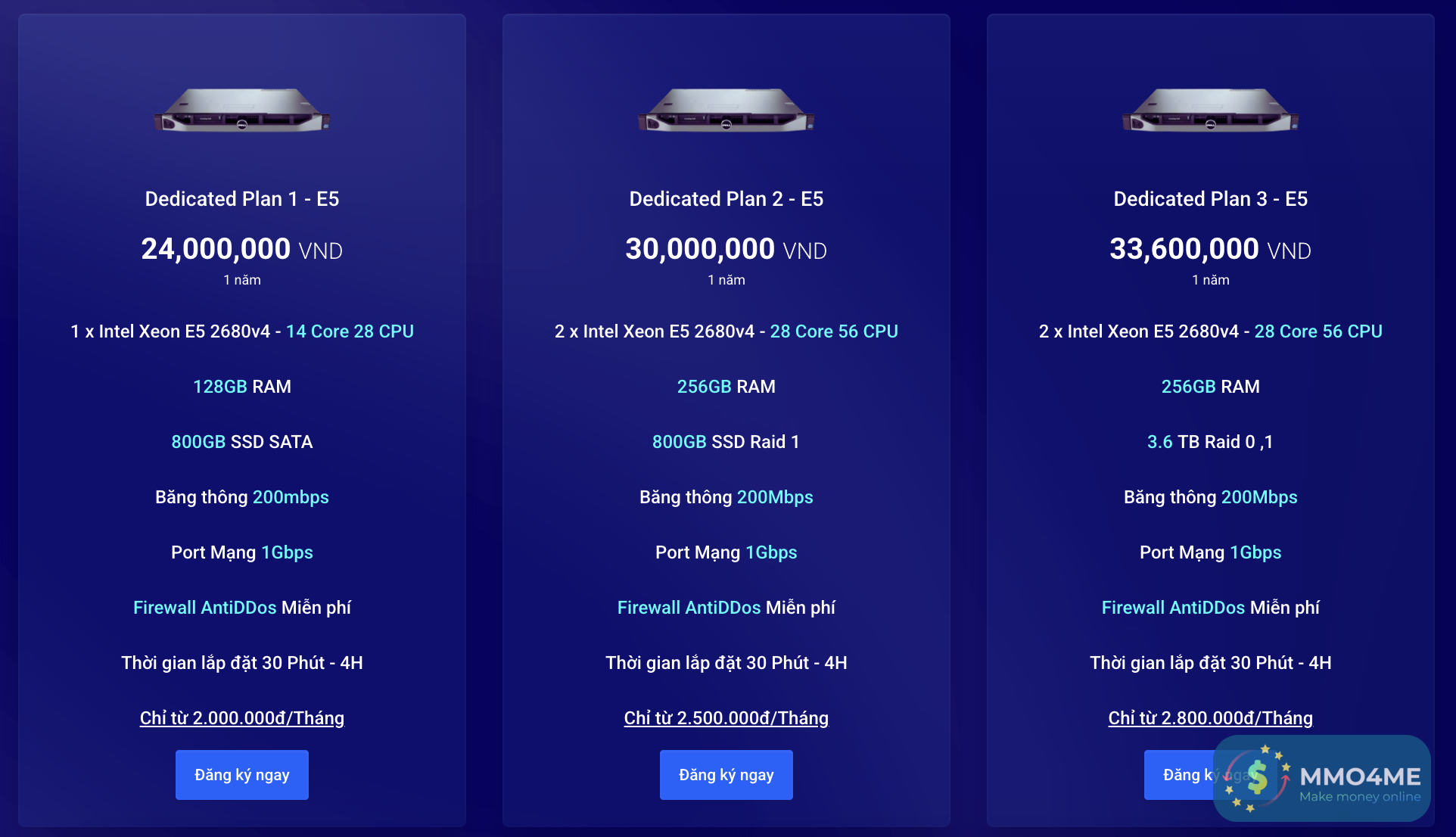
Task: Open the 'Chỉ từ 2.500.000đ/Tháng' link
Action: (726, 717)
